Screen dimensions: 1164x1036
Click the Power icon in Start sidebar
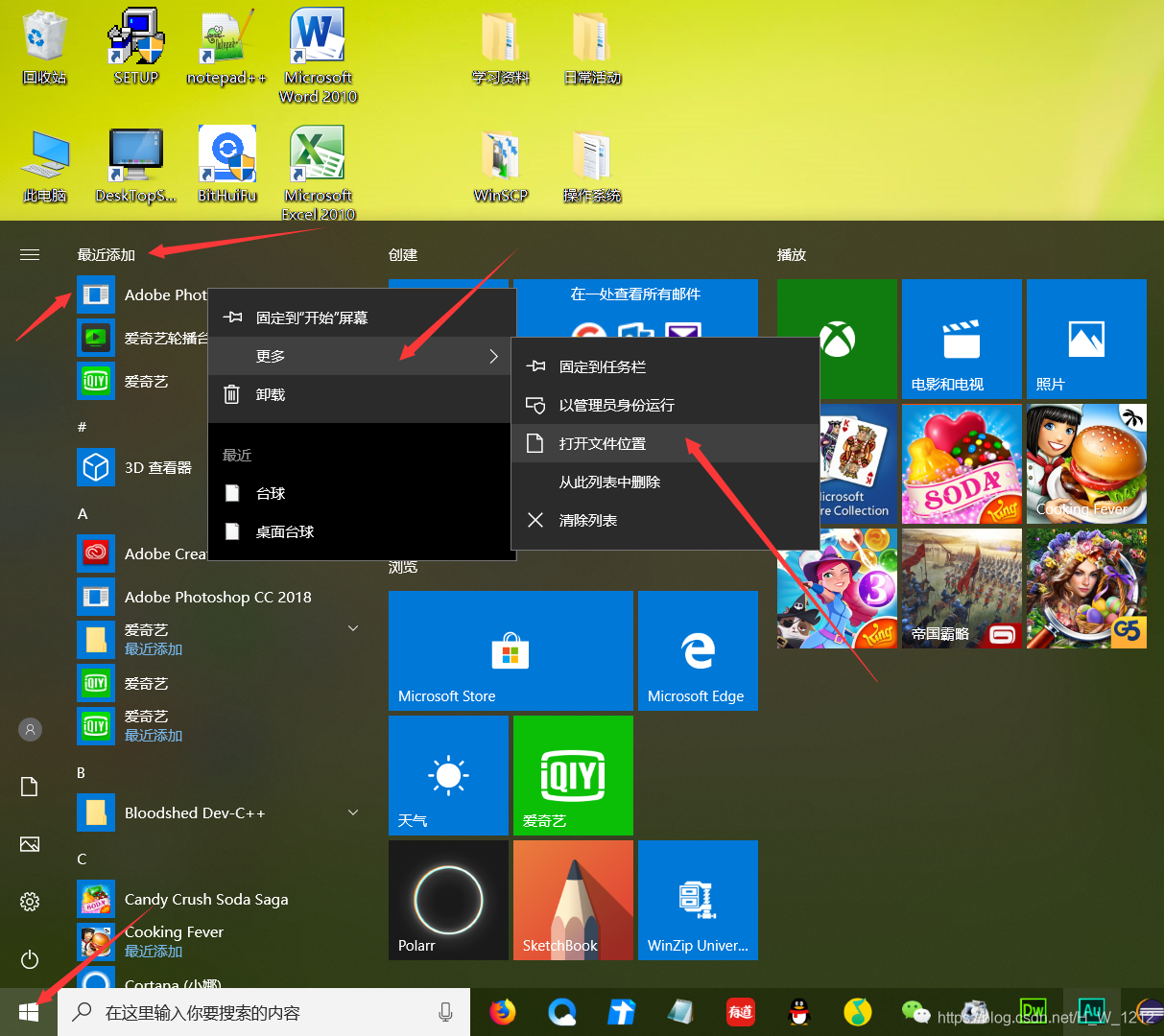tap(30, 959)
